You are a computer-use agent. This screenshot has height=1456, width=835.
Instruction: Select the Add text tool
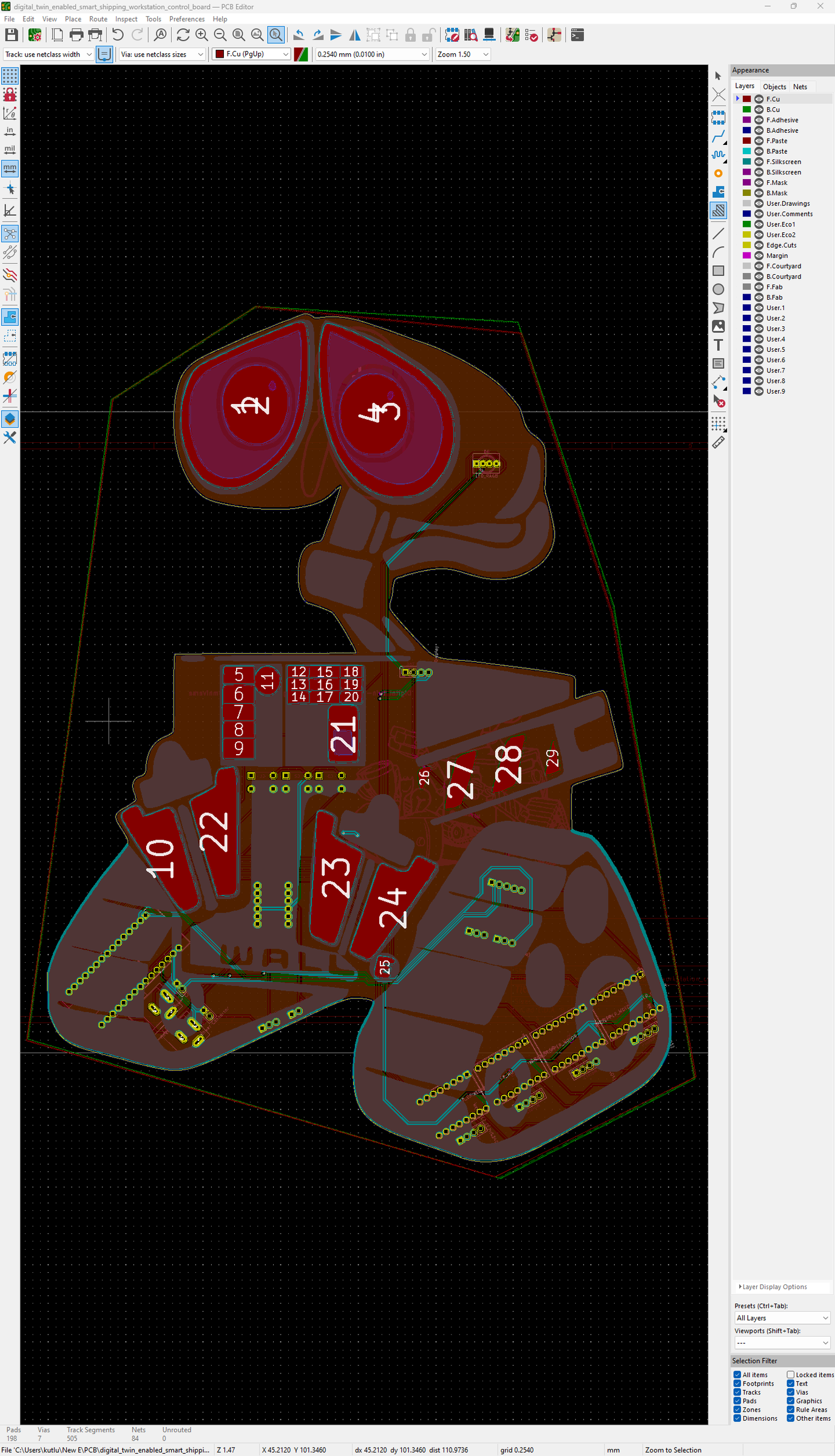[x=718, y=345]
